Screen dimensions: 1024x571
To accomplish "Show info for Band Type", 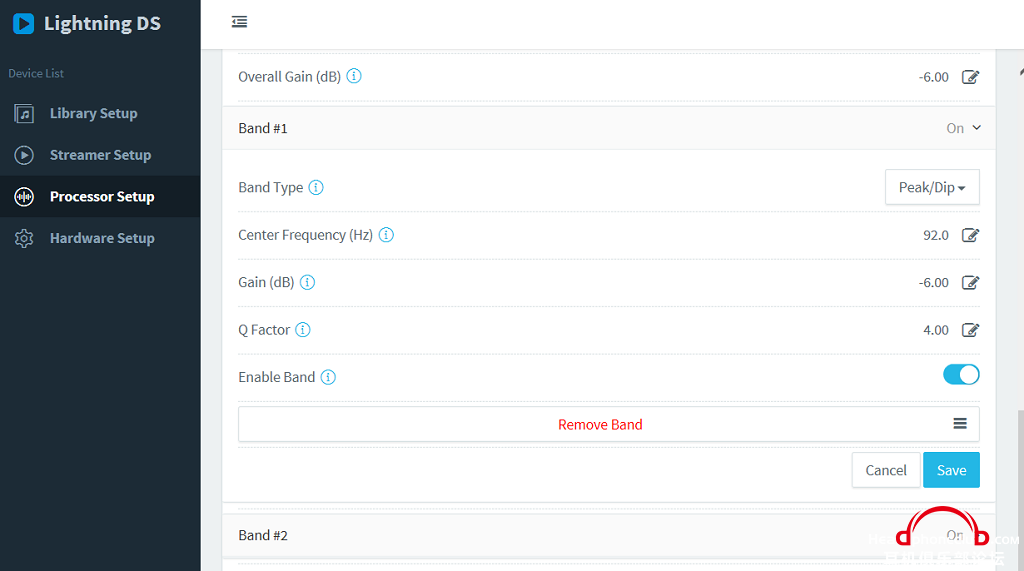I will (316, 188).
